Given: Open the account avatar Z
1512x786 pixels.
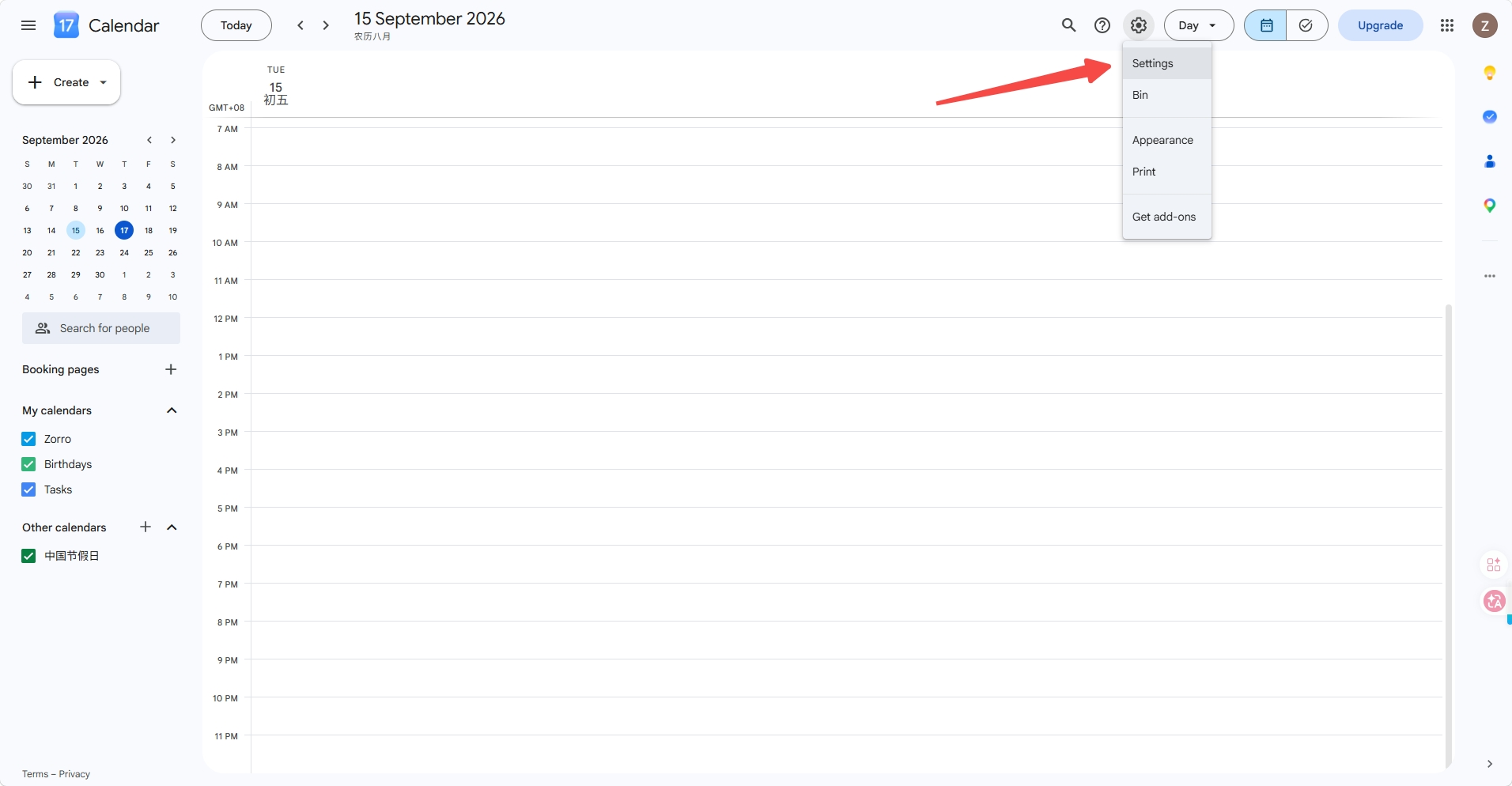Looking at the screenshot, I should tap(1485, 25).
